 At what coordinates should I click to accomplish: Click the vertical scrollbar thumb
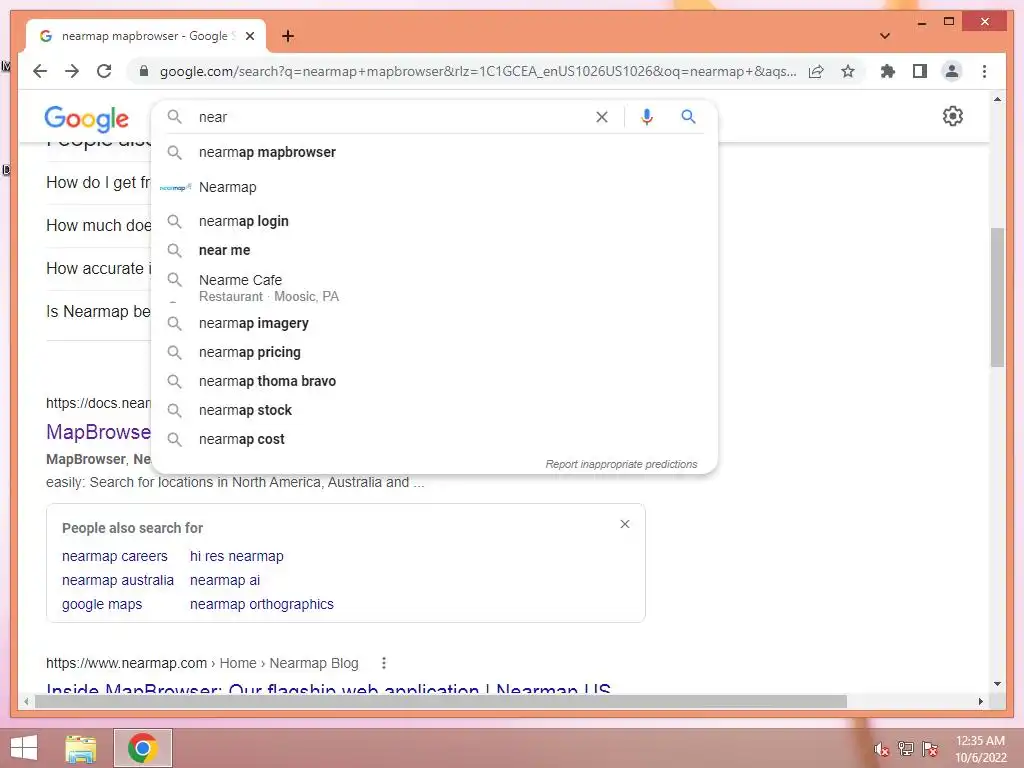[x=997, y=297]
